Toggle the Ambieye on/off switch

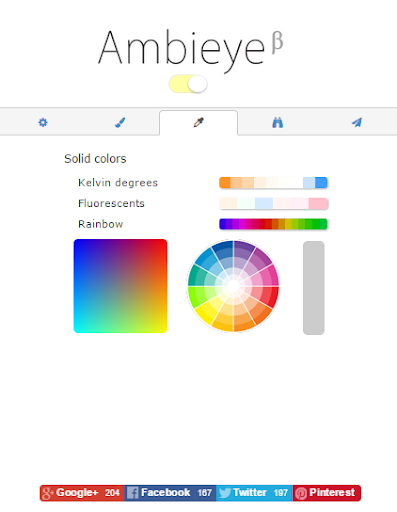(188, 84)
